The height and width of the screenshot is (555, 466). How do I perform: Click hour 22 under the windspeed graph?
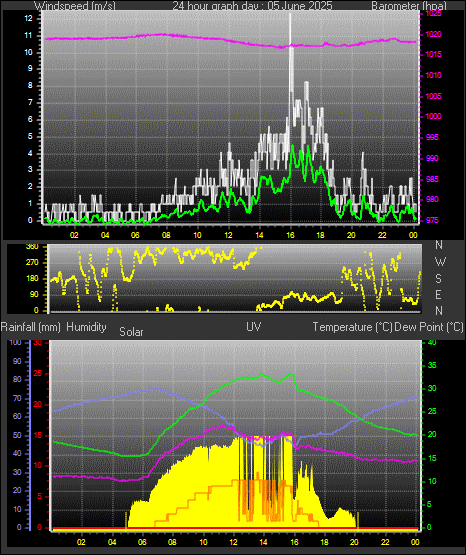382,235
